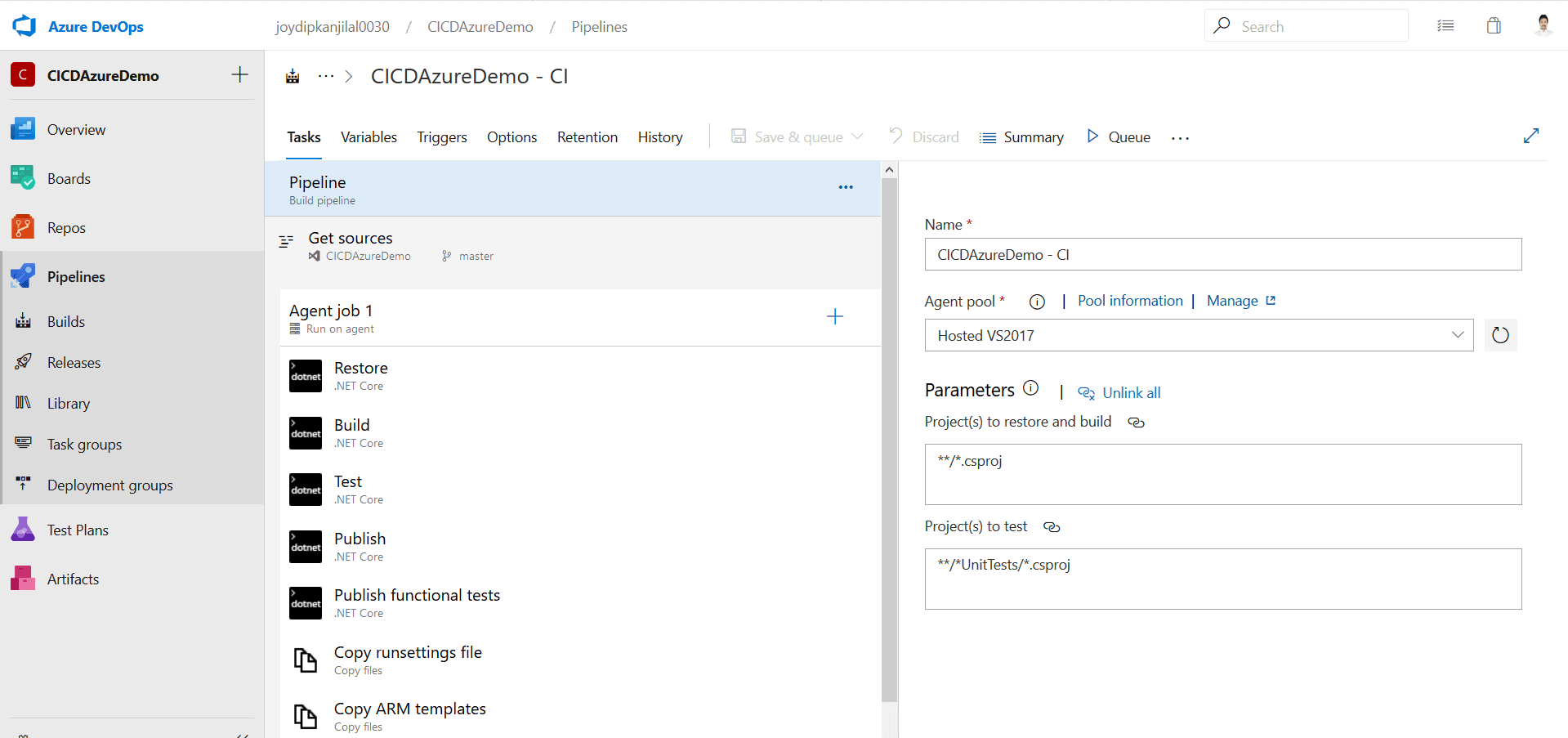
Task: Expand Save & queue dropdown arrow
Action: (857, 136)
